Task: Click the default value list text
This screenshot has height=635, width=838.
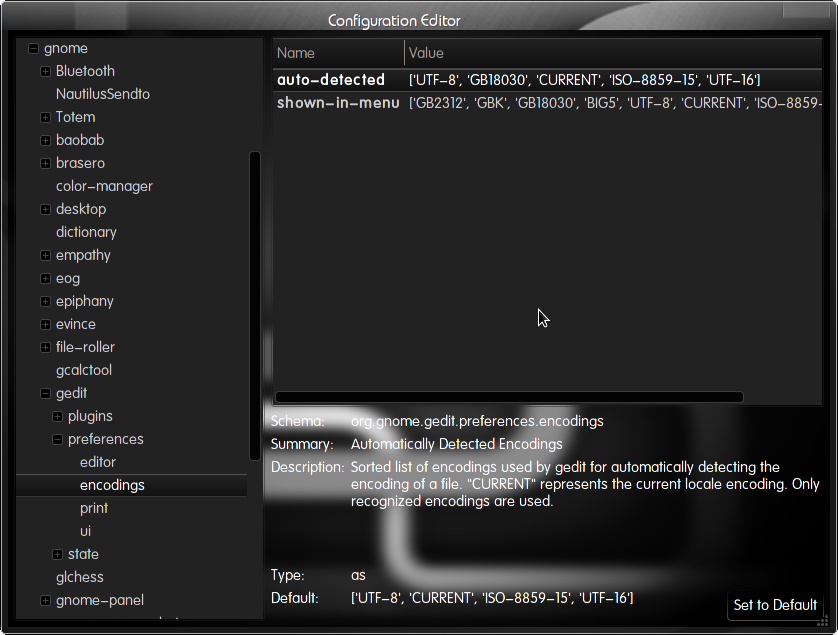Action: 492,598
